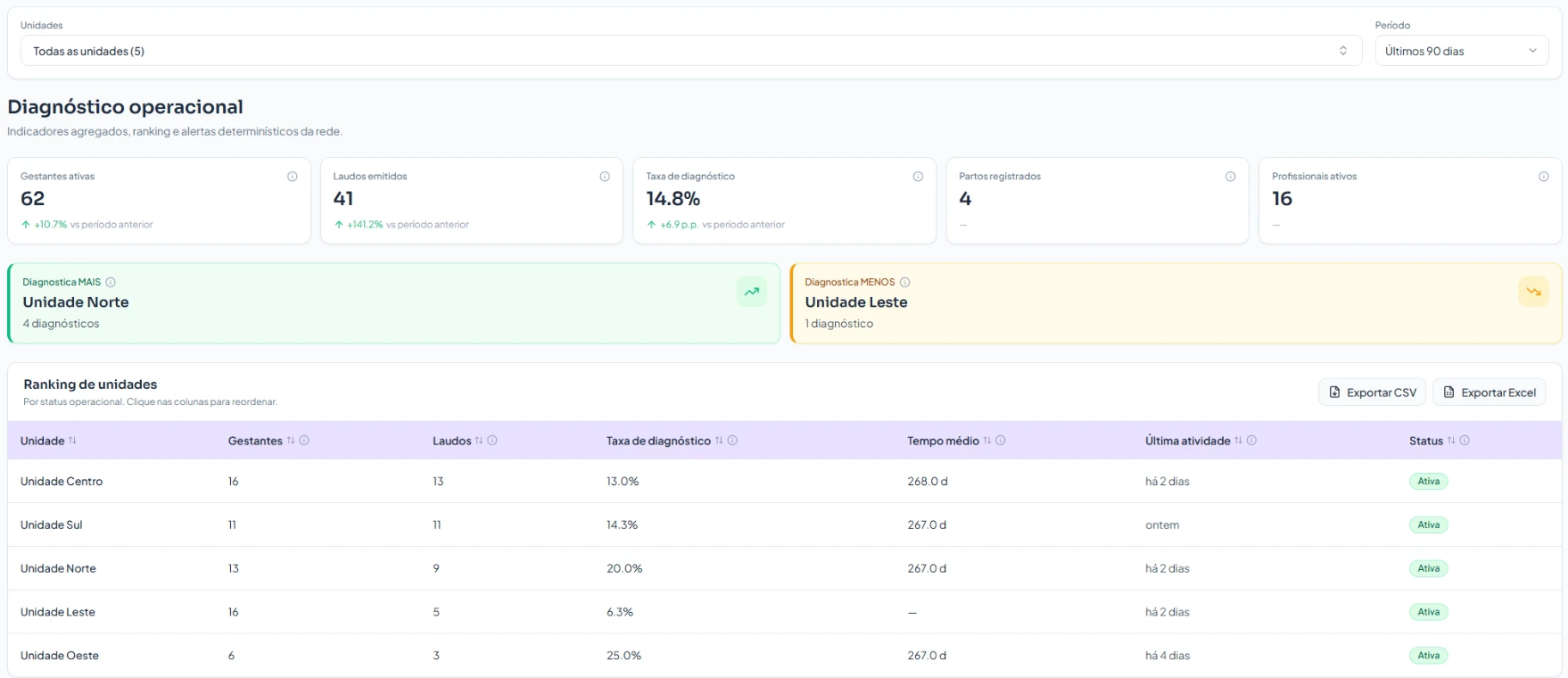This screenshot has width=1568, height=678.
Task: Sort table by Última atividade arrows
Action: (x=1238, y=441)
